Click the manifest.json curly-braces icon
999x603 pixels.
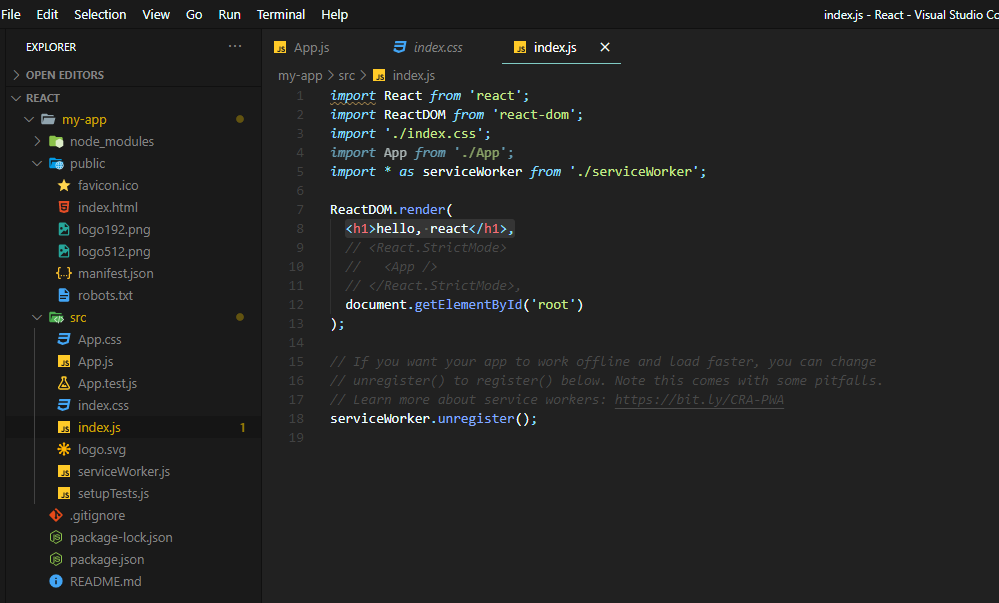click(x=63, y=273)
